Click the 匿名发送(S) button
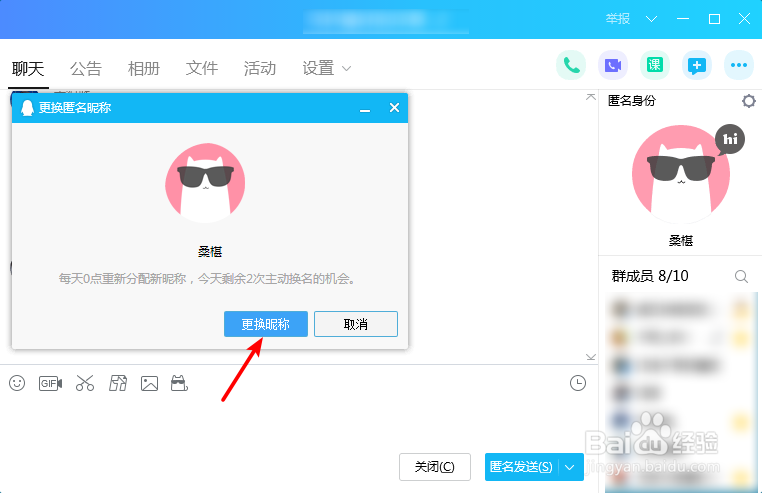The width and height of the screenshot is (762, 493). [522, 467]
